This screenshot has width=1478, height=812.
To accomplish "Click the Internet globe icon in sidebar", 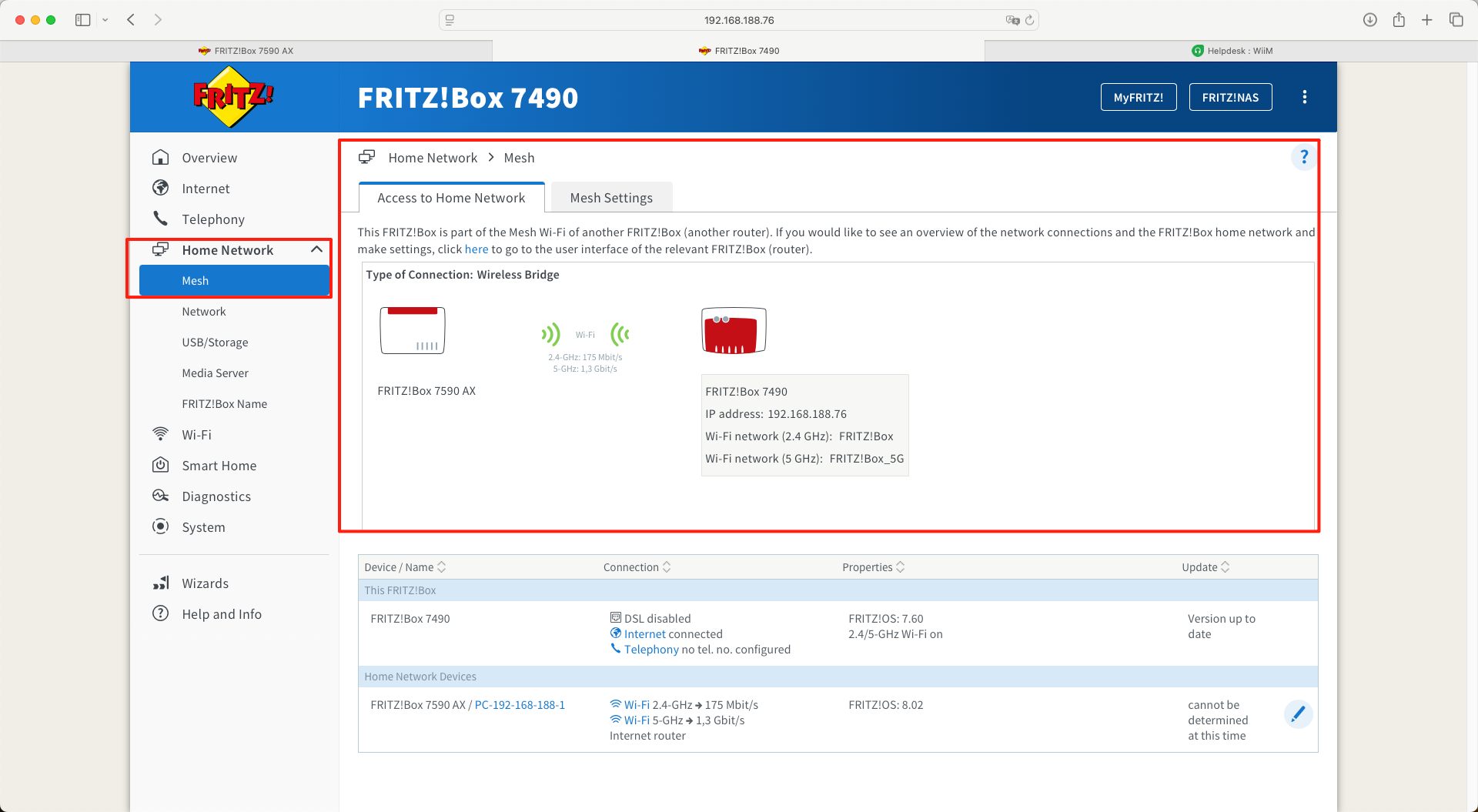I will pyautogui.click(x=160, y=188).
